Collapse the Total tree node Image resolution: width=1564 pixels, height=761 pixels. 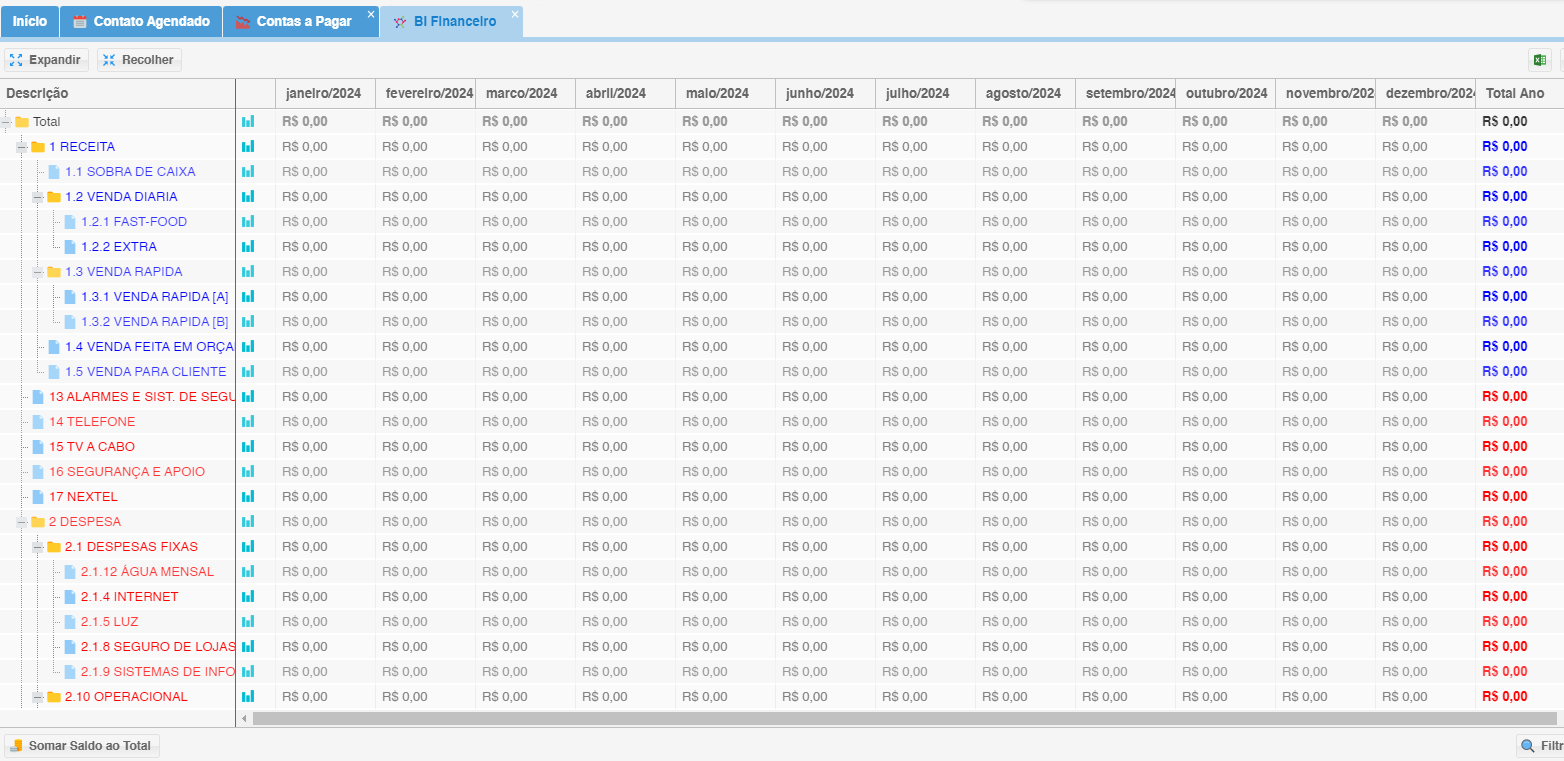pos(6,122)
